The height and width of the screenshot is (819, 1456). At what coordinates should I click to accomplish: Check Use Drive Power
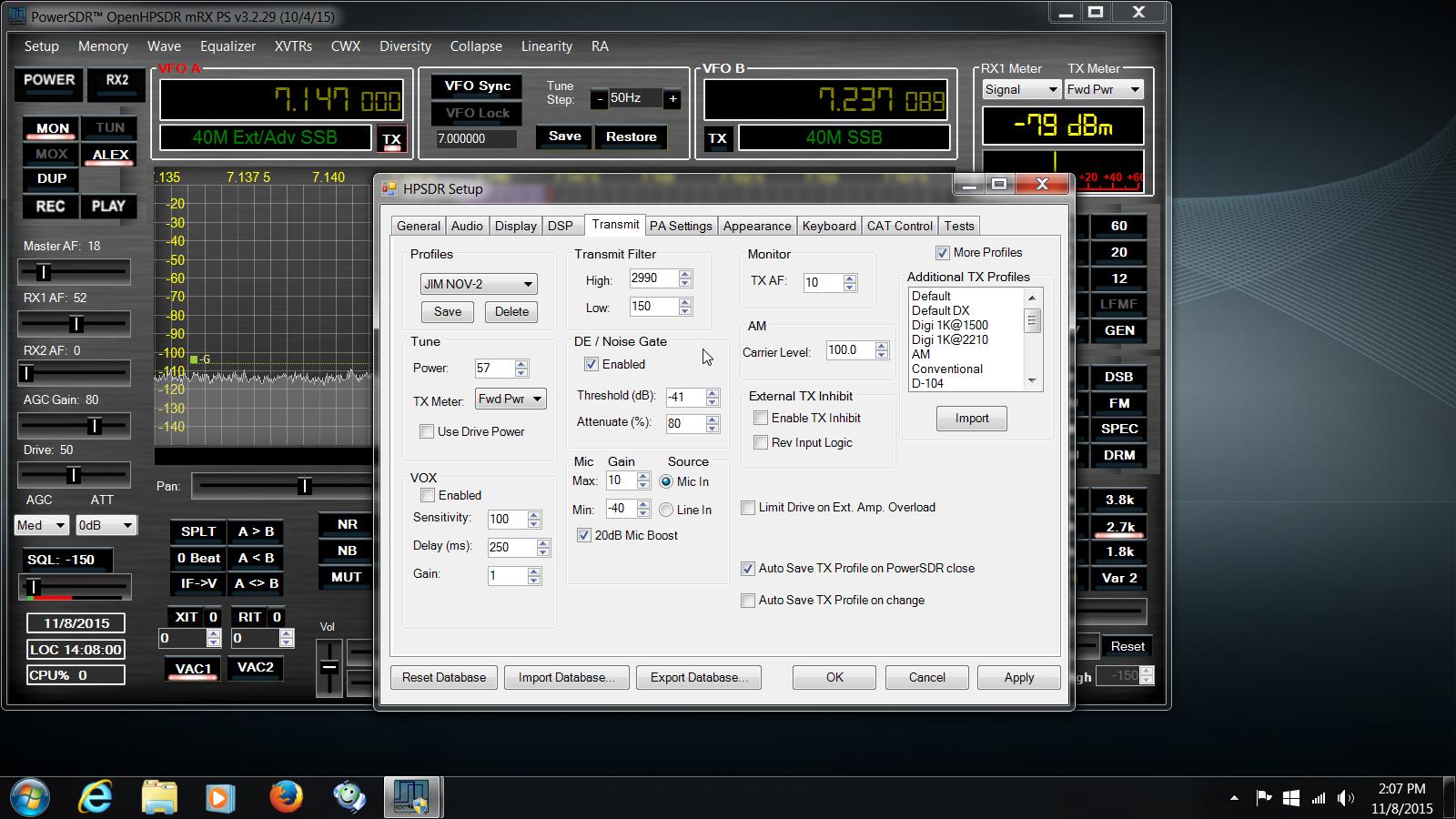(427, 431)
